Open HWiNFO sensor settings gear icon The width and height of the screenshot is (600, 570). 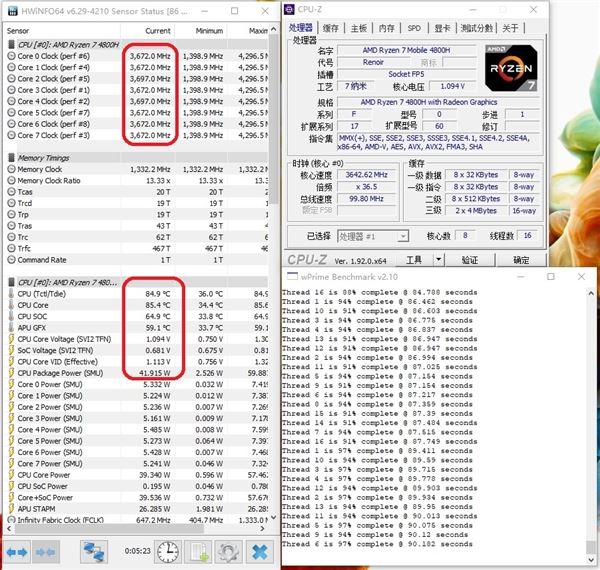(228, 552)
